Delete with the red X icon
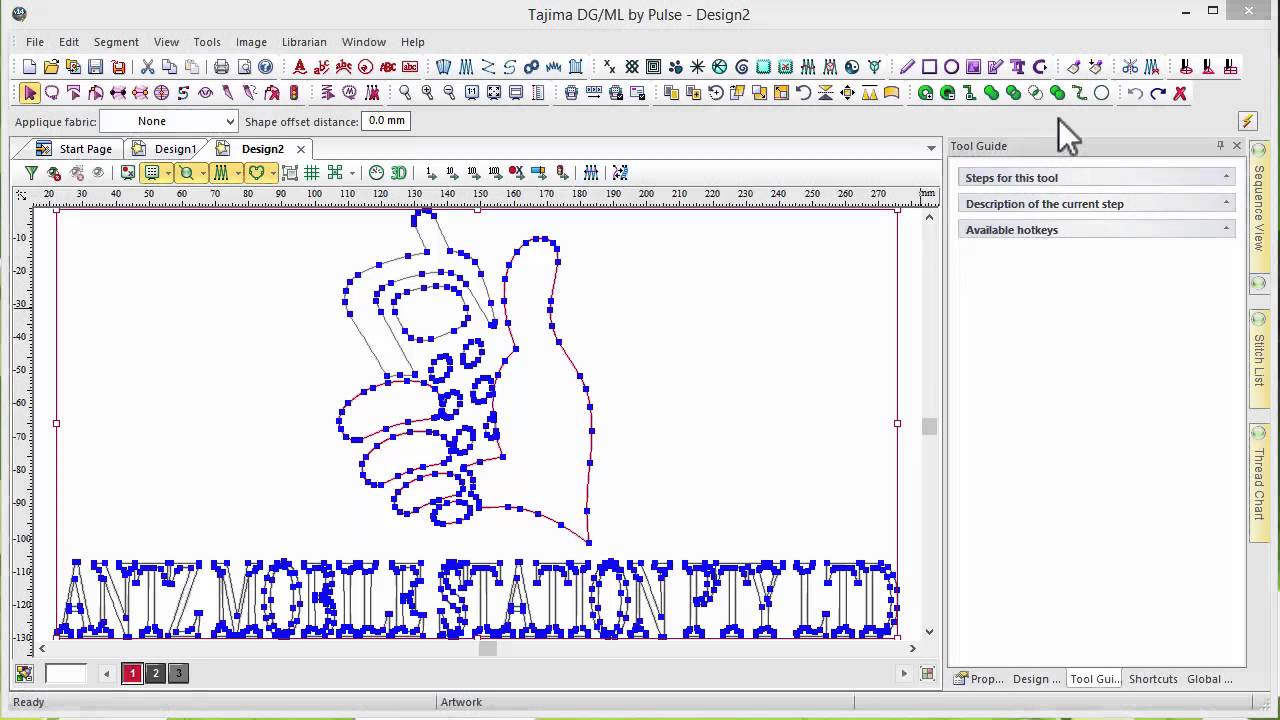 click(1180, 93)
